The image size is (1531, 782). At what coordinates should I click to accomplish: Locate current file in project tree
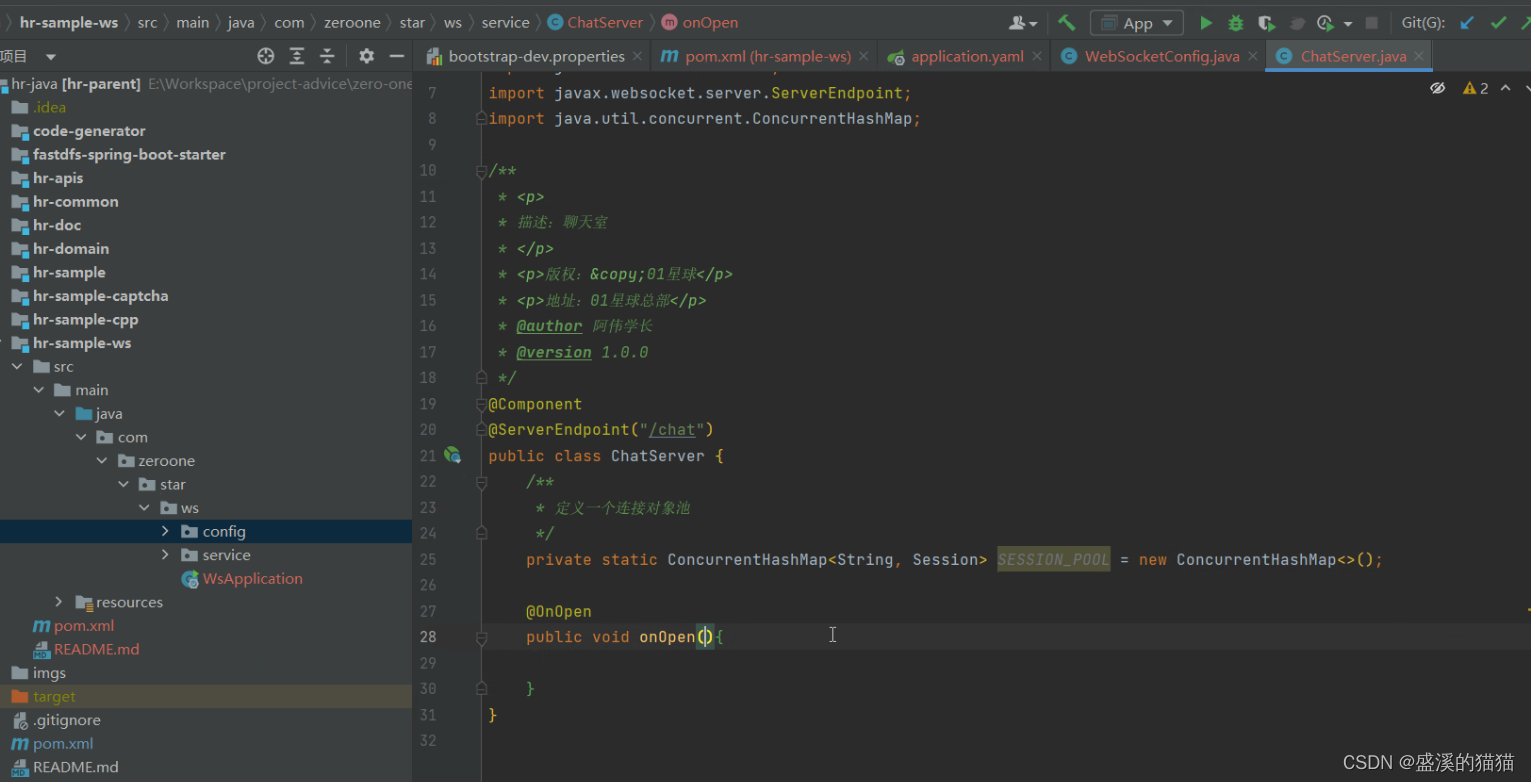click(265, 56)
